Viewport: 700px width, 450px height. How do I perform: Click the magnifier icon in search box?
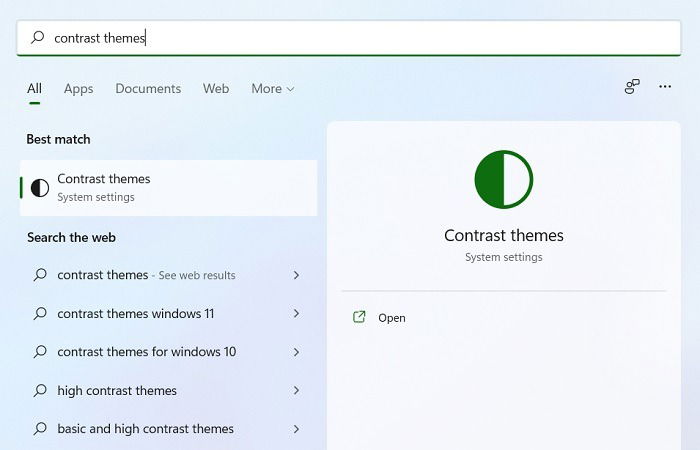click(38, 37)
